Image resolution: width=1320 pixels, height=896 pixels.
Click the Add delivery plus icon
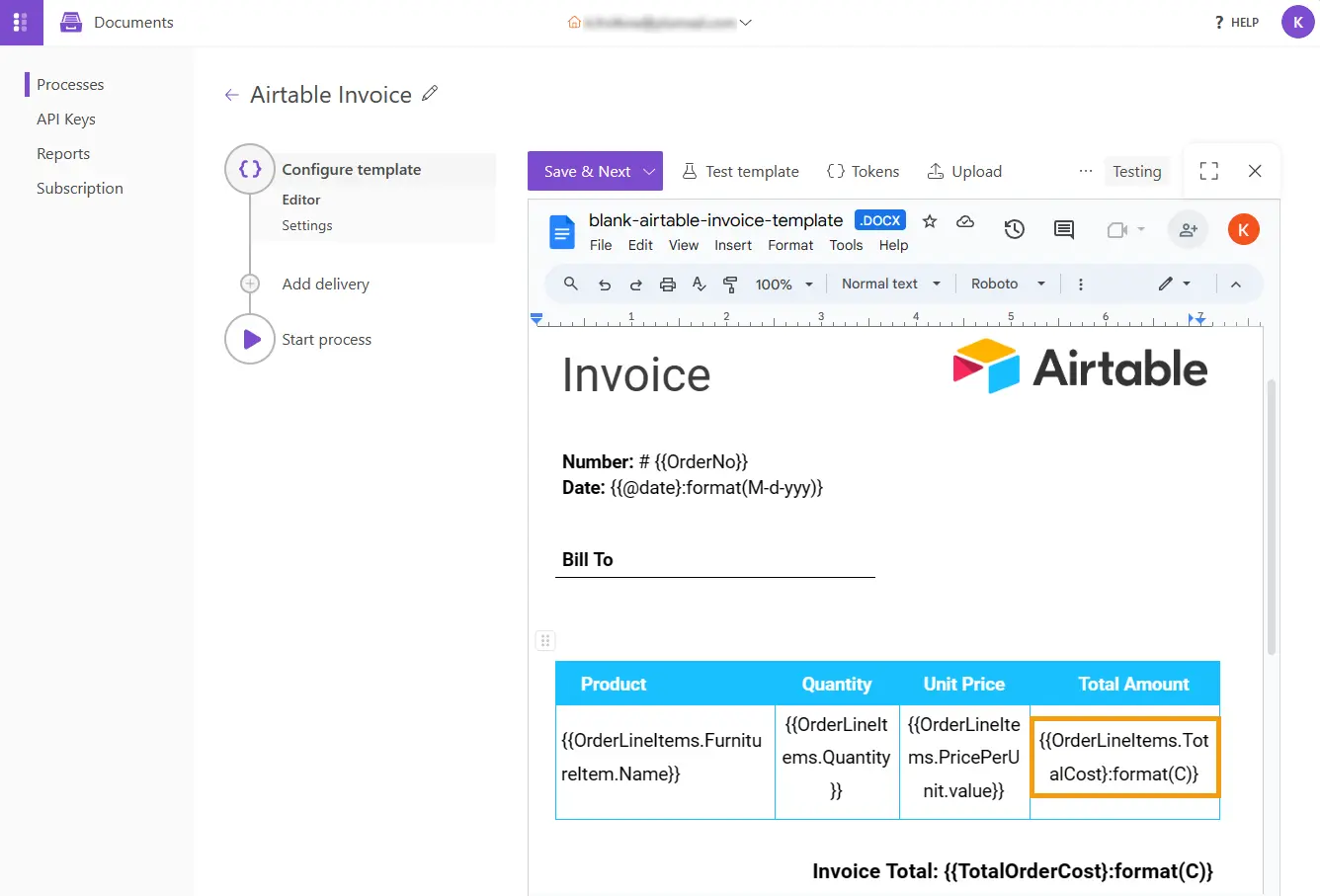click(250, 284)
